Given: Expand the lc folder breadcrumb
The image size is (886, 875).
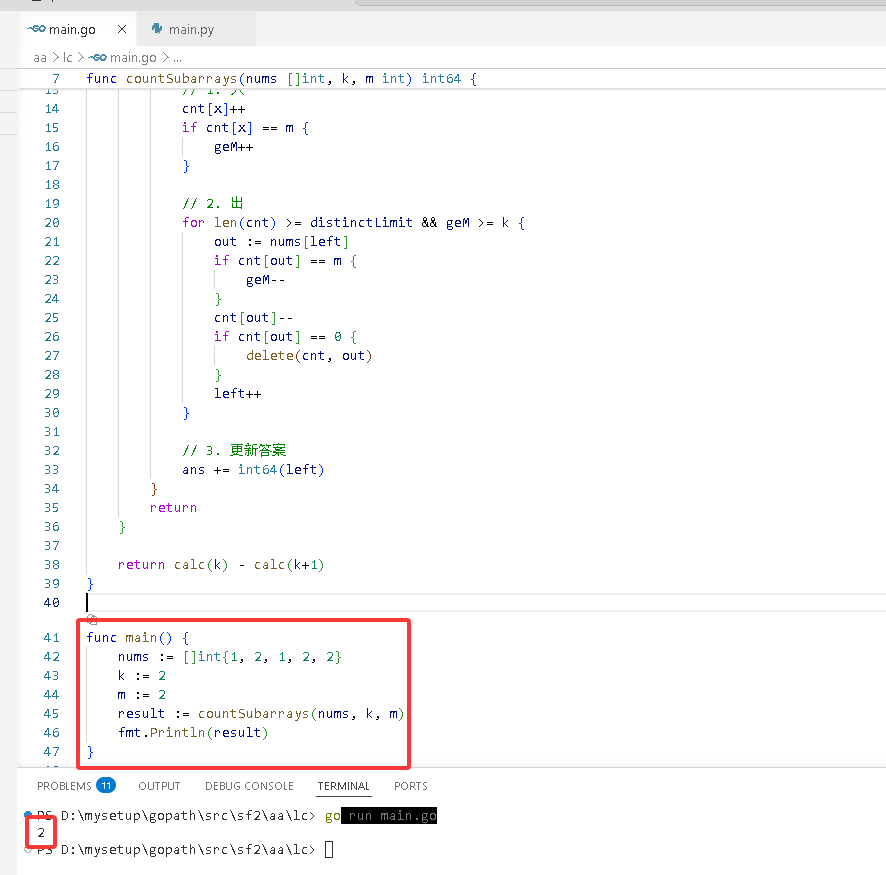Looking at the screenshot, I should [x=68, y=58].
